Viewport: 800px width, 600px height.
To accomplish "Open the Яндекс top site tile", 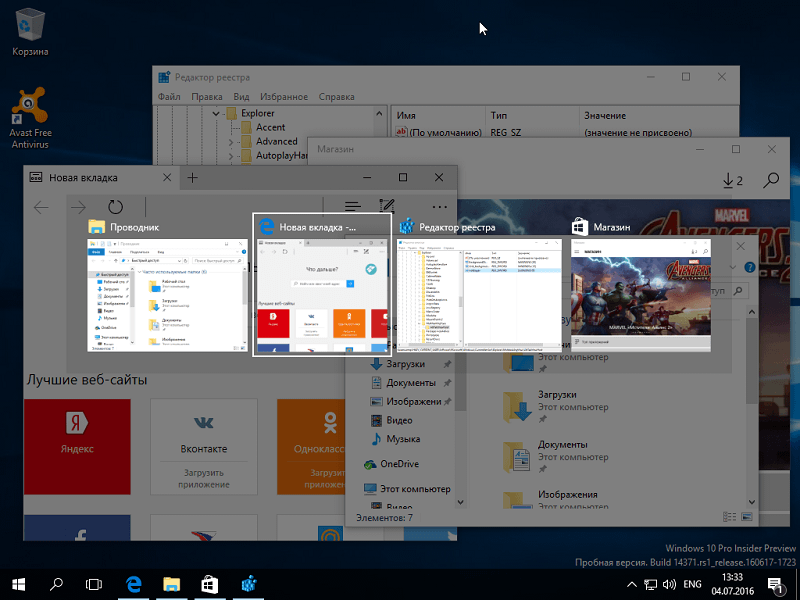I will [77, 447].
